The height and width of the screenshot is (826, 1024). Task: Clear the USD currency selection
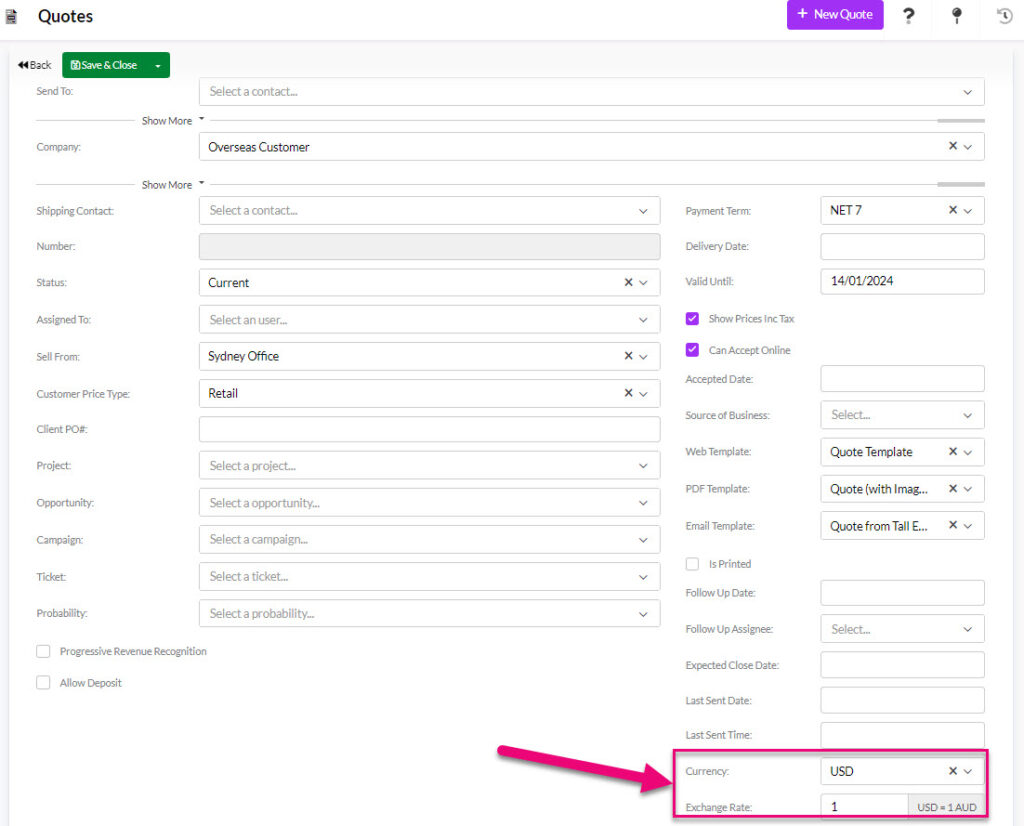pyautogui.click(x=953, y=771)
